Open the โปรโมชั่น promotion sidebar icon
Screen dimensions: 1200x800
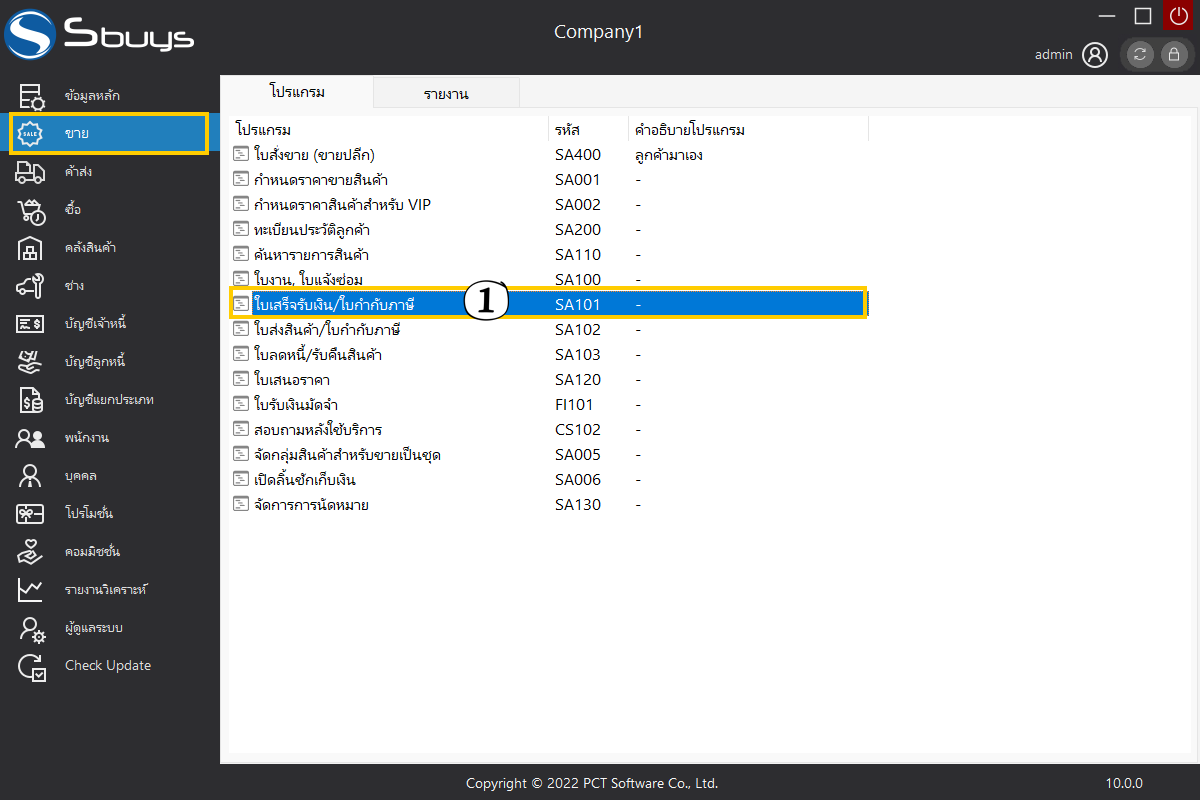pos(31,514)
